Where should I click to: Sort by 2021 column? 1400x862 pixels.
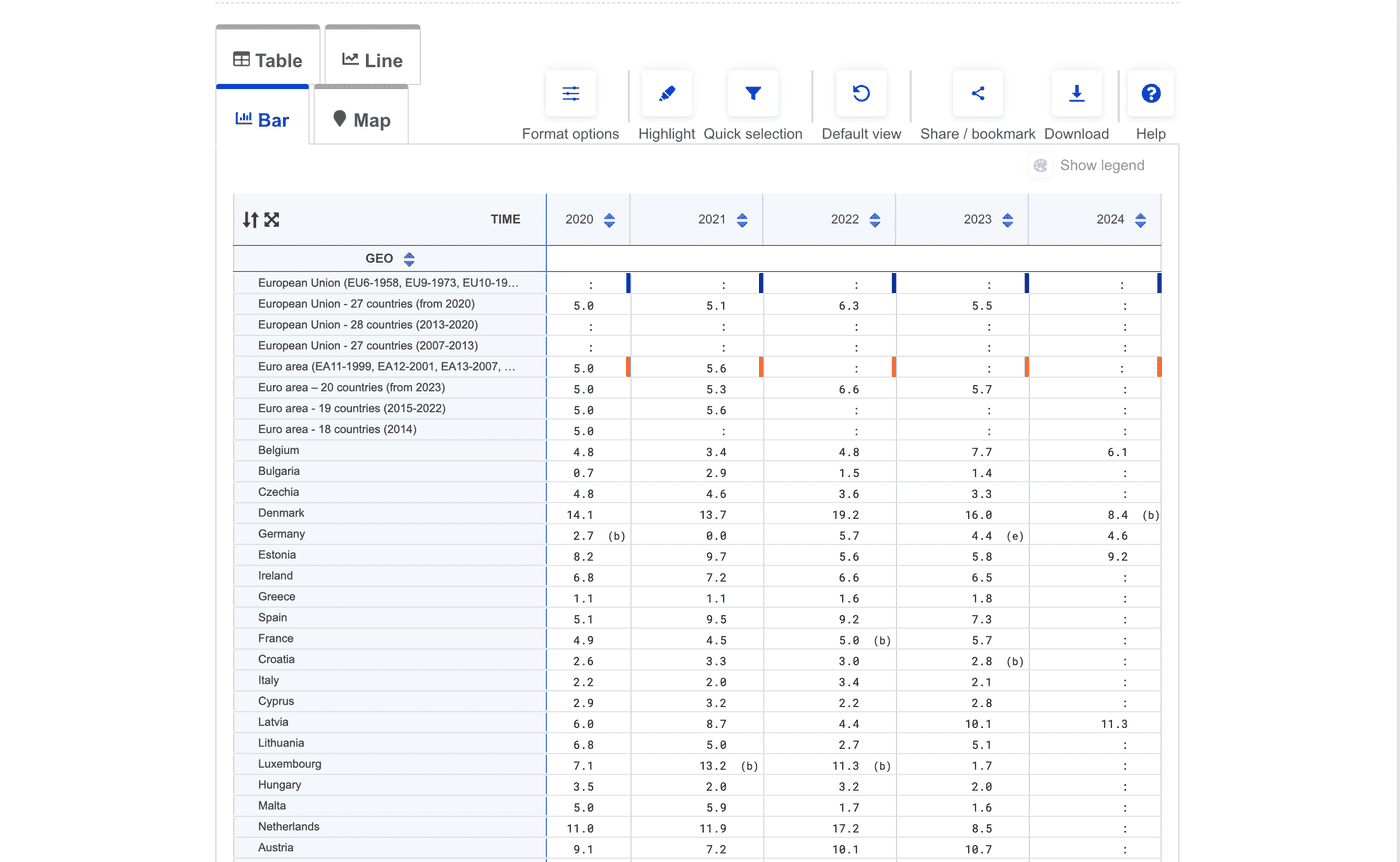pyautogui.click(x=742, y=220)
